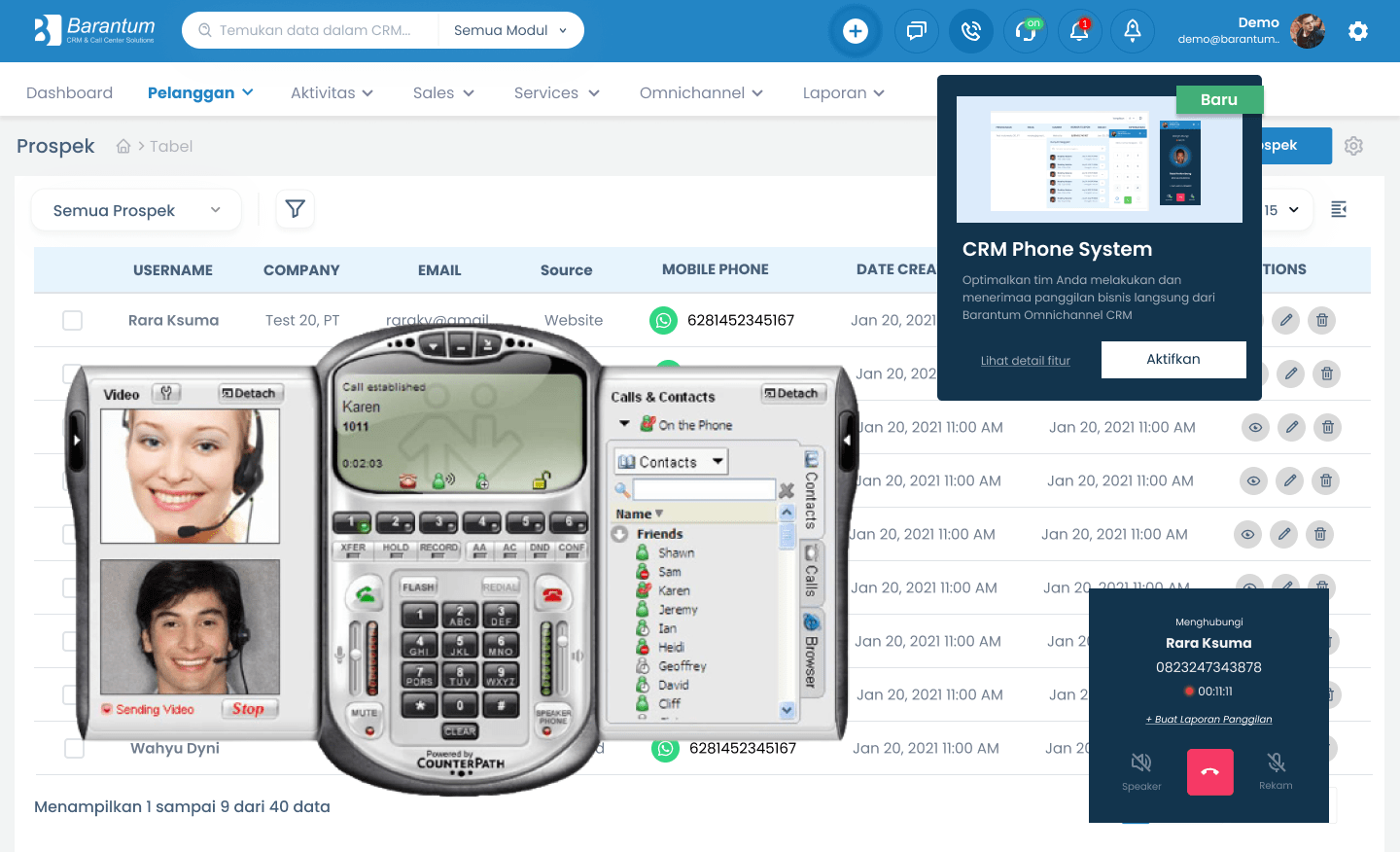
Task: Open the Semua Modul dropdown
Action: tap(510, 30)
